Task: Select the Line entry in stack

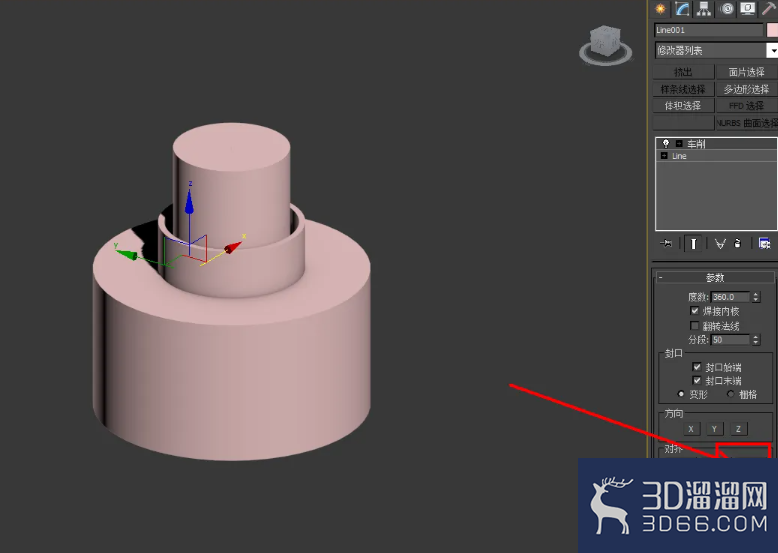Action: (x=716, y=156)
